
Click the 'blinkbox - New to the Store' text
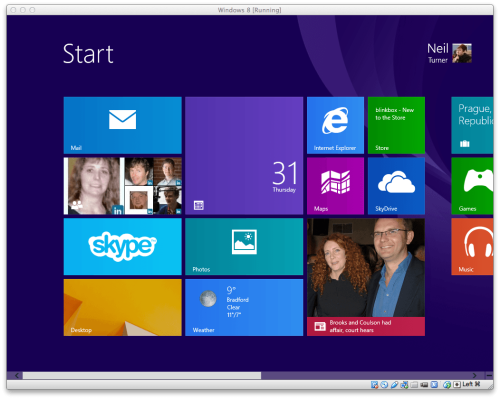pyautogui.click(x=395, y=114)
